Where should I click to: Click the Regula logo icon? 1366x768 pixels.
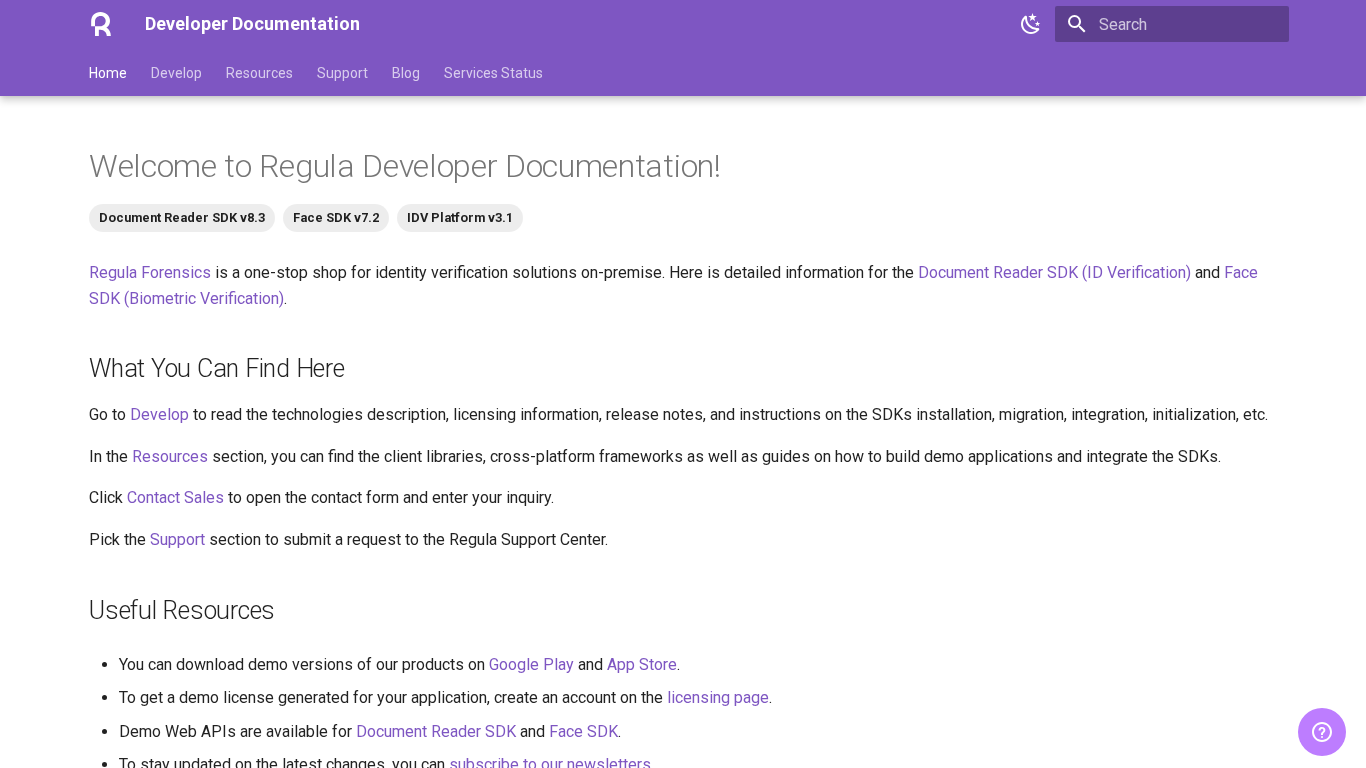coord(101,24)
